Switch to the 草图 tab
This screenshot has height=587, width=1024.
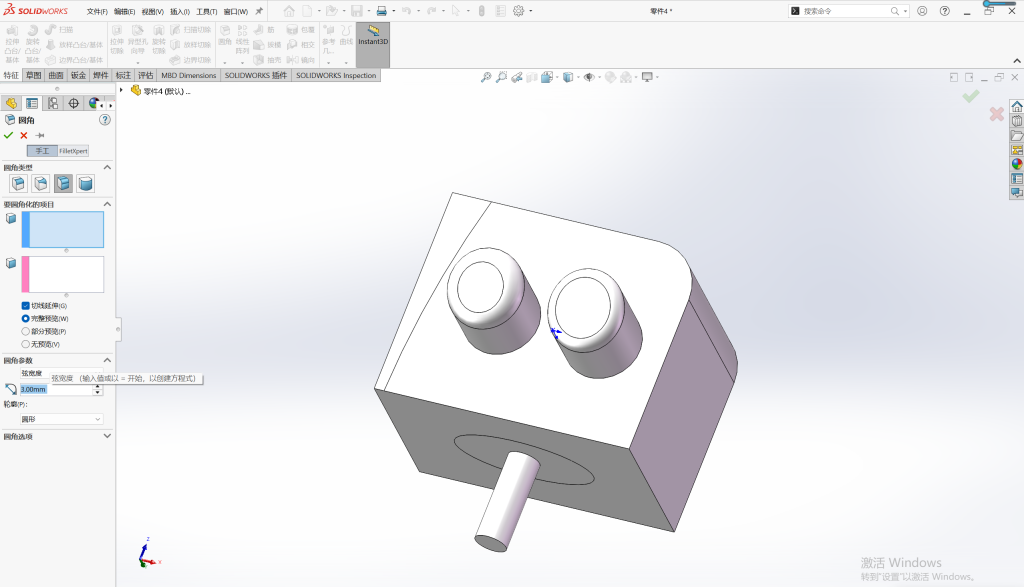click(x=33, y=75)
